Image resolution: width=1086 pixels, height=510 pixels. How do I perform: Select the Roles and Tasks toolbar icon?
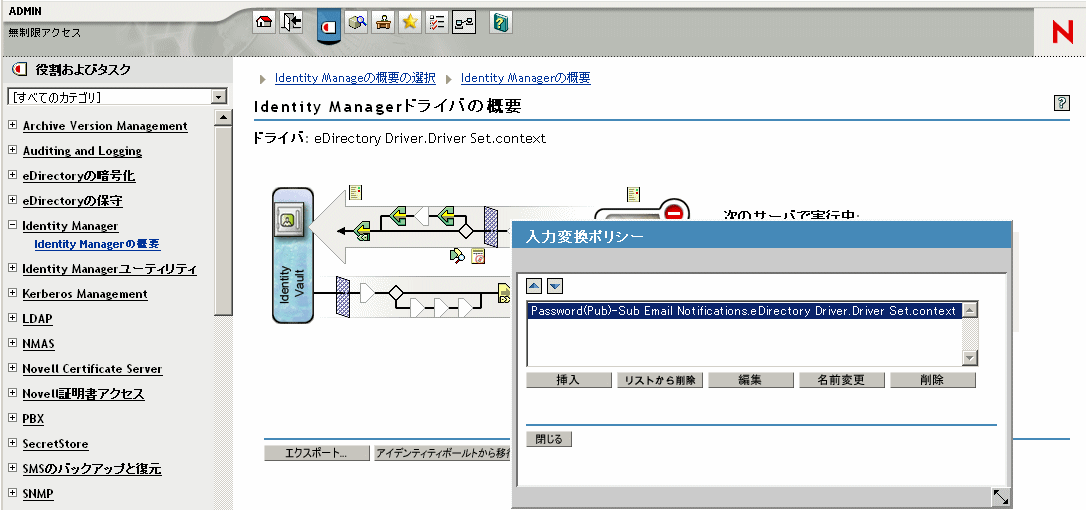click(x=329, y=25)
